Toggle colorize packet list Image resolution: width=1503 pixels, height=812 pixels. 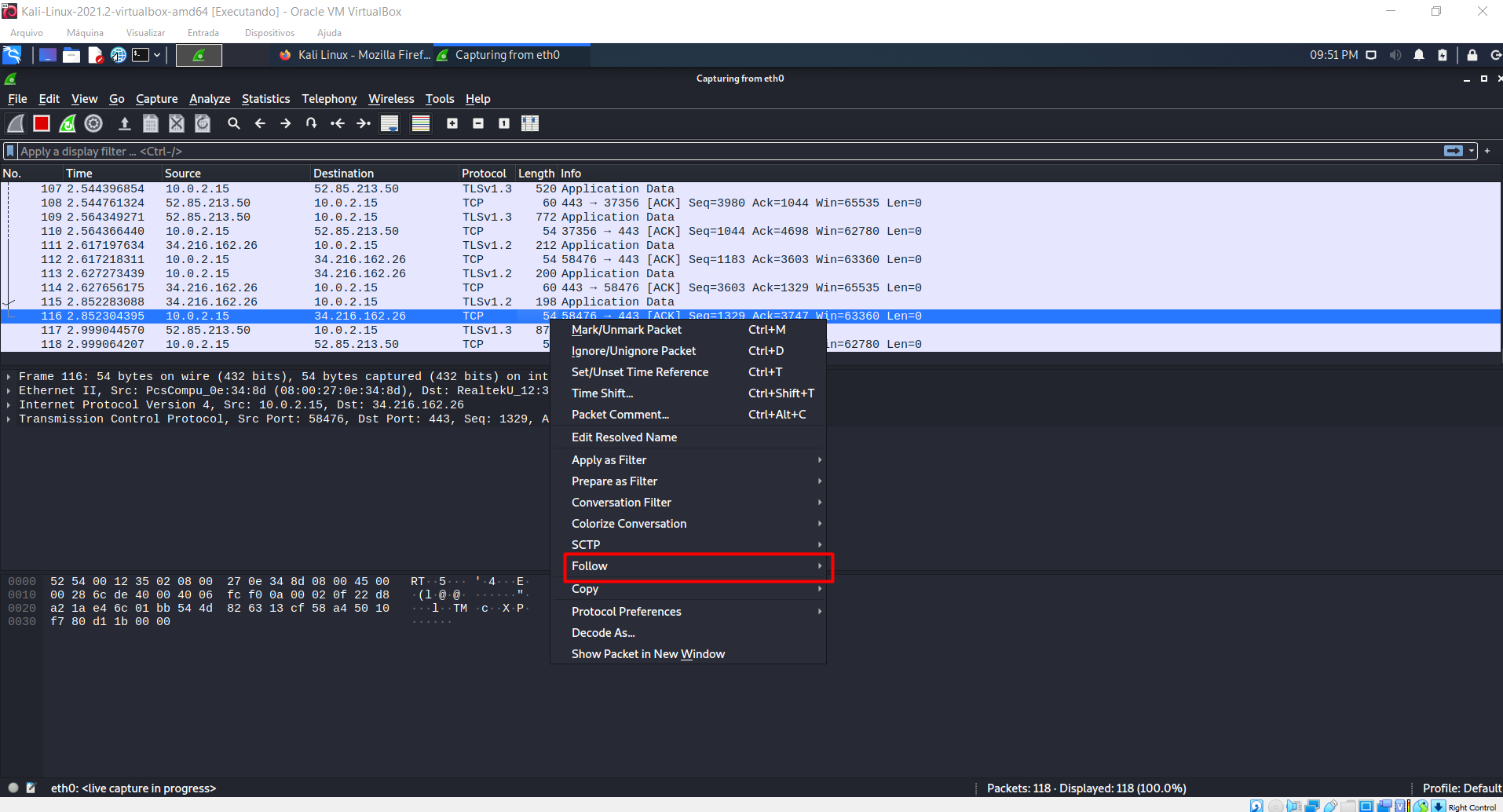coord(420,123)
